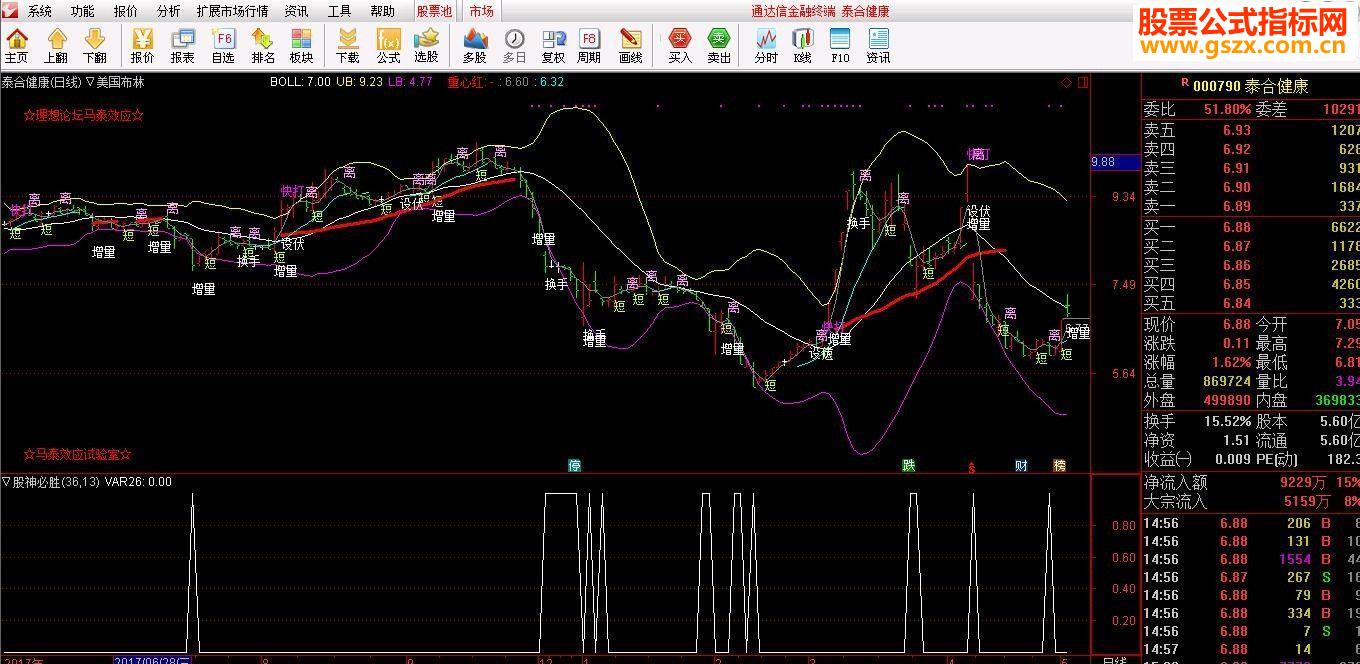Click the 卖五 6.93 order row
1360x664 pixels.
(1251, 130)
